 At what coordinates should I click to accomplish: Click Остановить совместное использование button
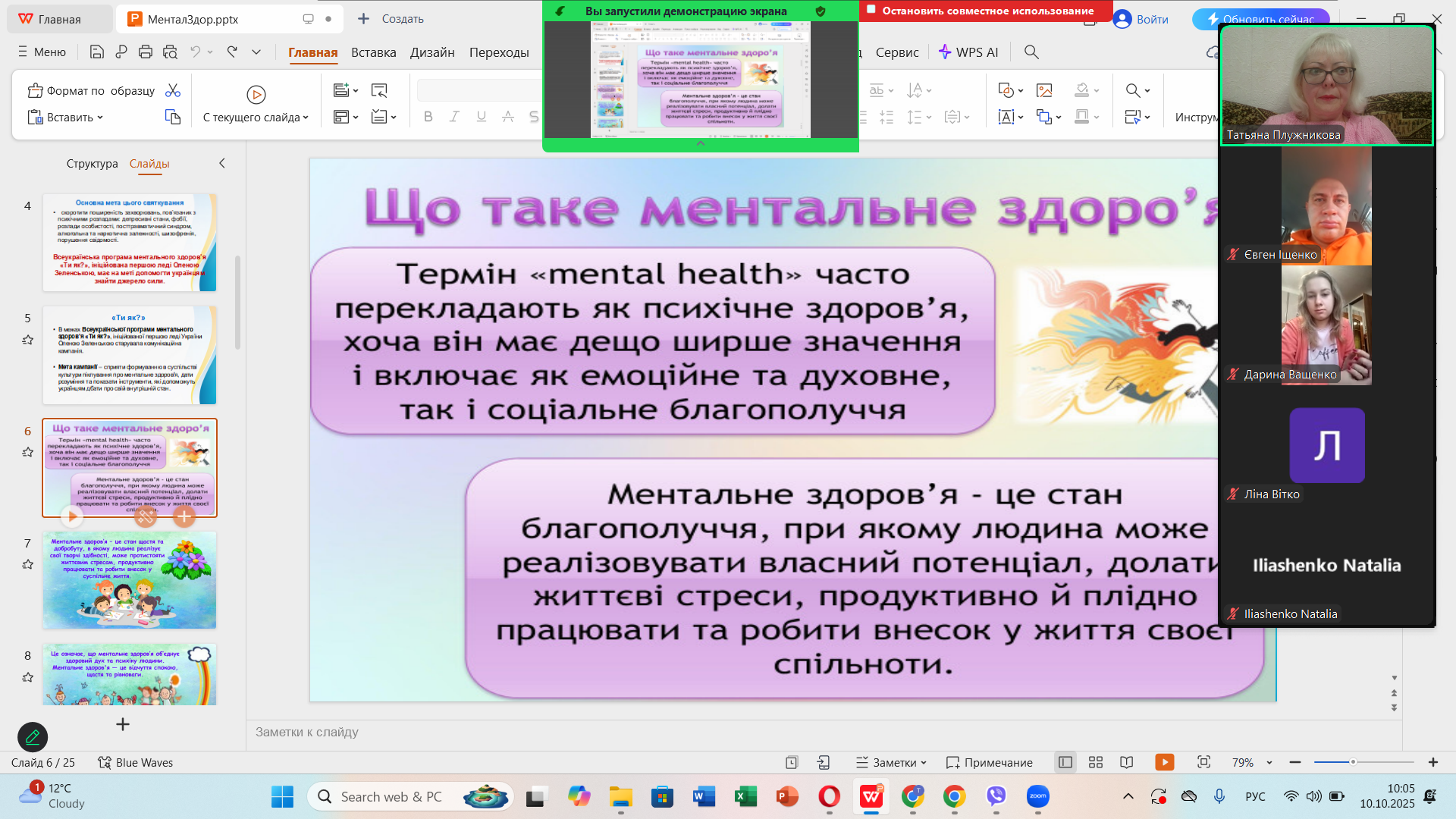point(987,11)
